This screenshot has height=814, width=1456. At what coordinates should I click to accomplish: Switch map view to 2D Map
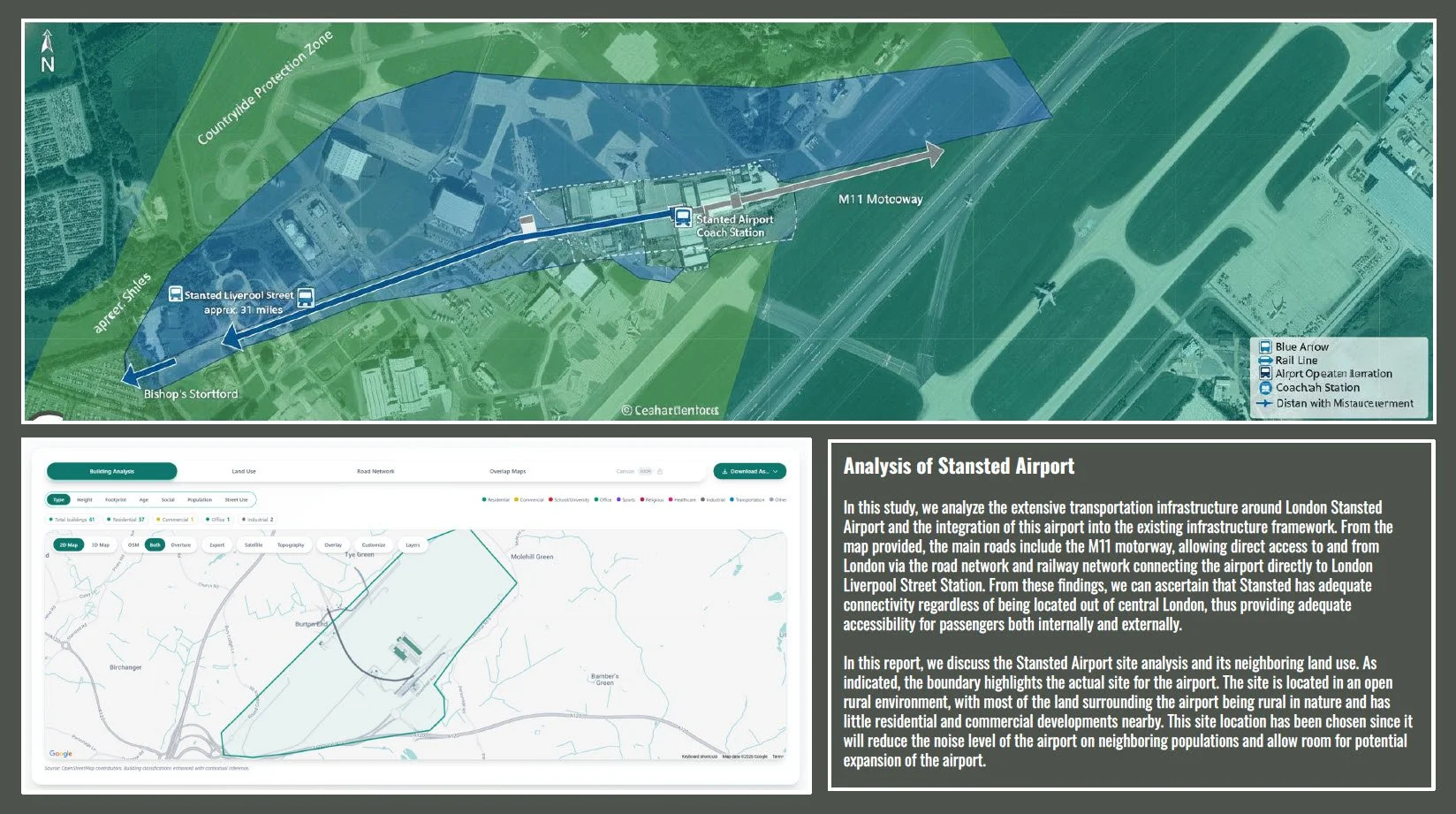(69, 544)
